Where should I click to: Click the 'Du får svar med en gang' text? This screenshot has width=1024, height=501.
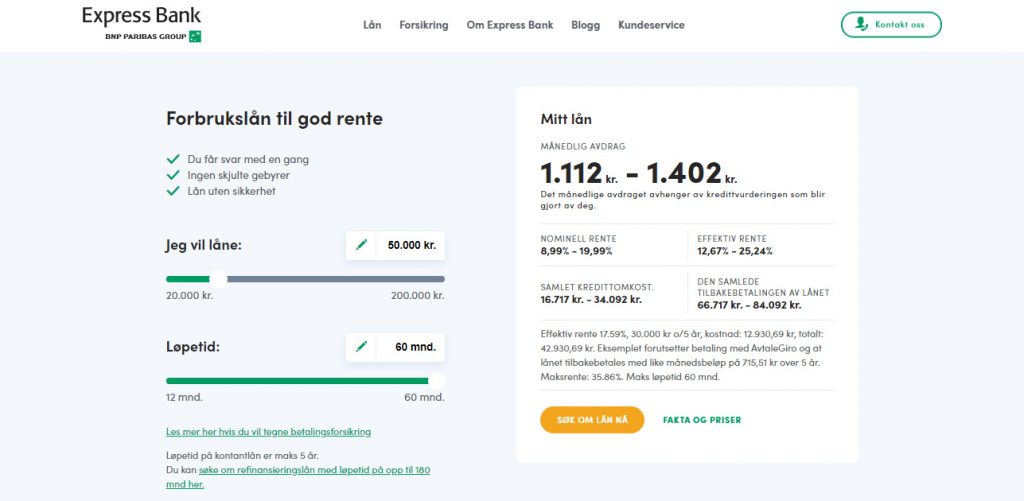coord(248,159)
